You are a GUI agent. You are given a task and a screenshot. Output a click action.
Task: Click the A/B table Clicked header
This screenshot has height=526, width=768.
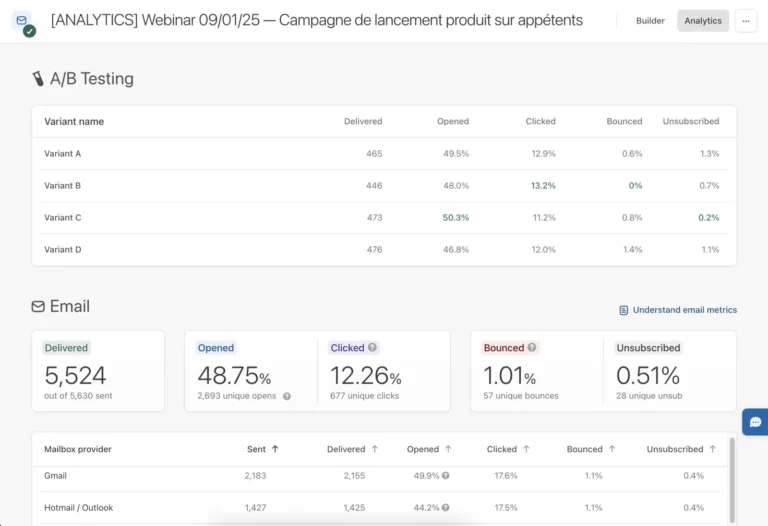[541, 121]
